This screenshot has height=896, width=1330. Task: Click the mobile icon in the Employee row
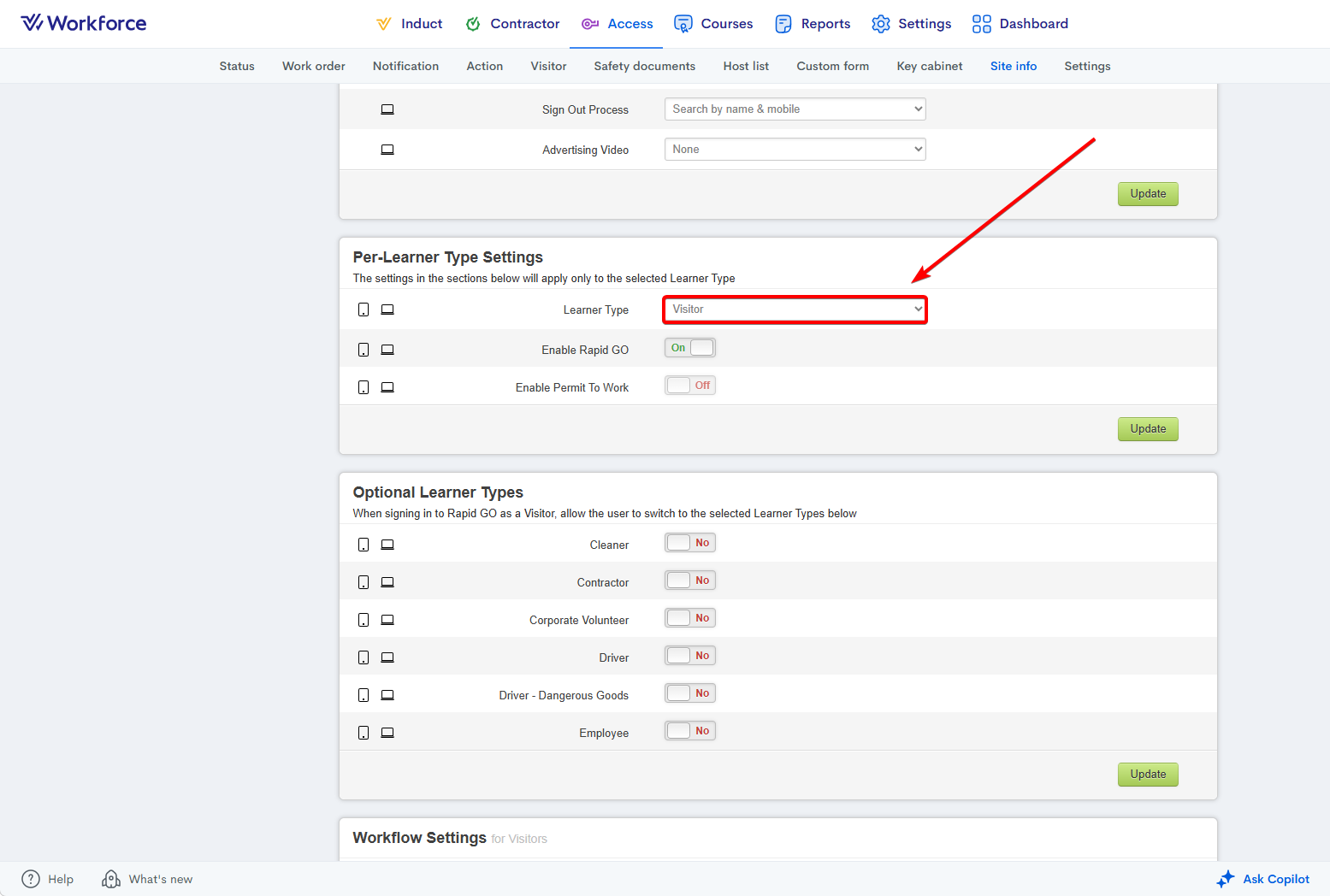click(x=364, y=733)
